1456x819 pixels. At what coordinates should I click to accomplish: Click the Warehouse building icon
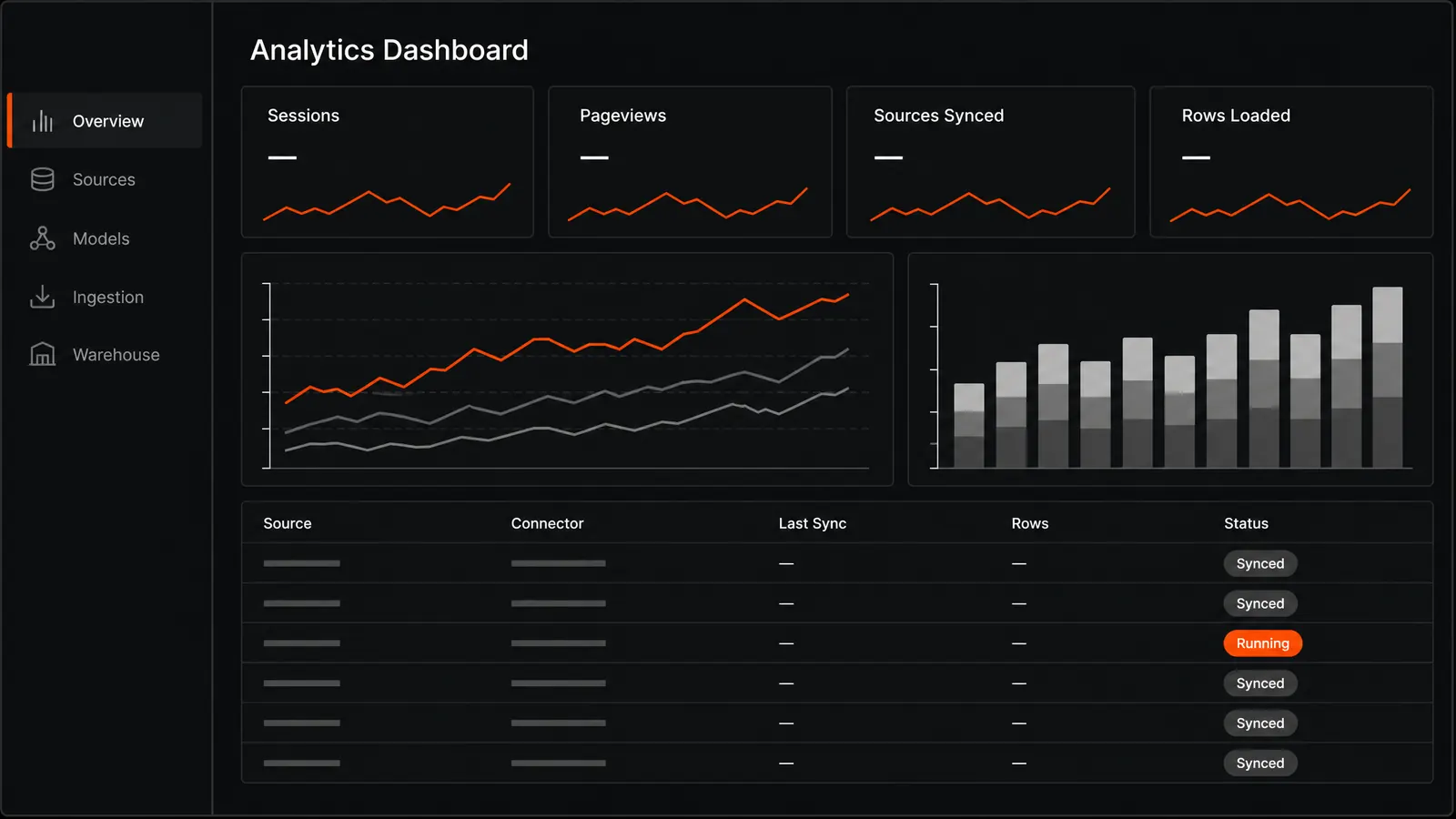point(43,354)
